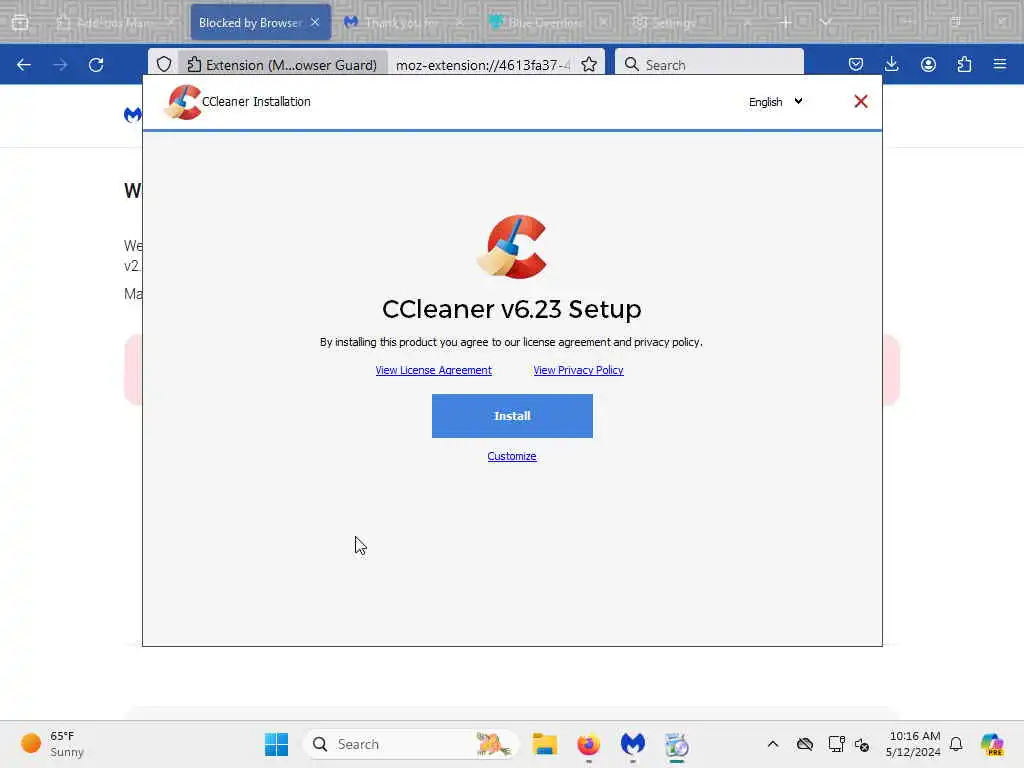Click the display network tray icon

(x=836, y=744)
